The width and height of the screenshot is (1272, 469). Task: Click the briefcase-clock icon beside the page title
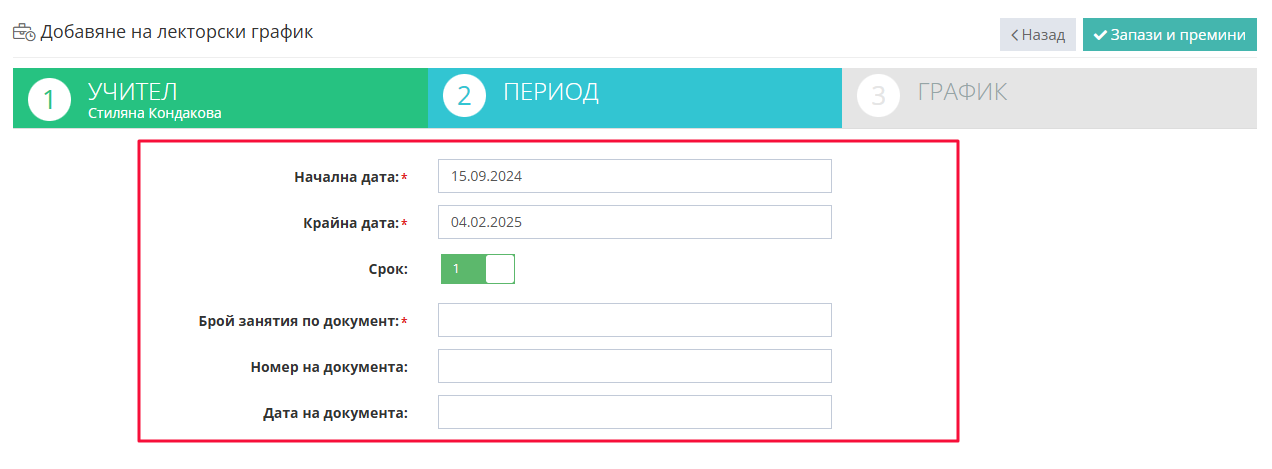[24, 33]
